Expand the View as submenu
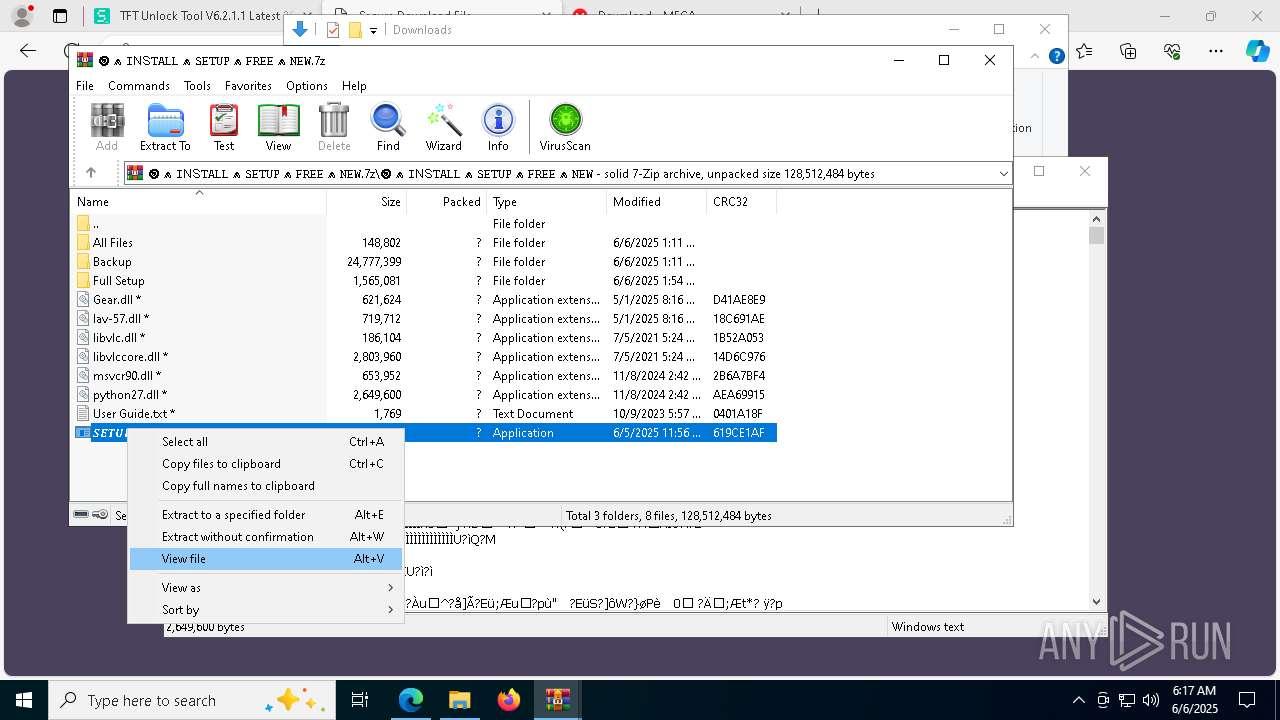Image resolution: width=1280 pixels, height=720 pixels. click(265, 588)
